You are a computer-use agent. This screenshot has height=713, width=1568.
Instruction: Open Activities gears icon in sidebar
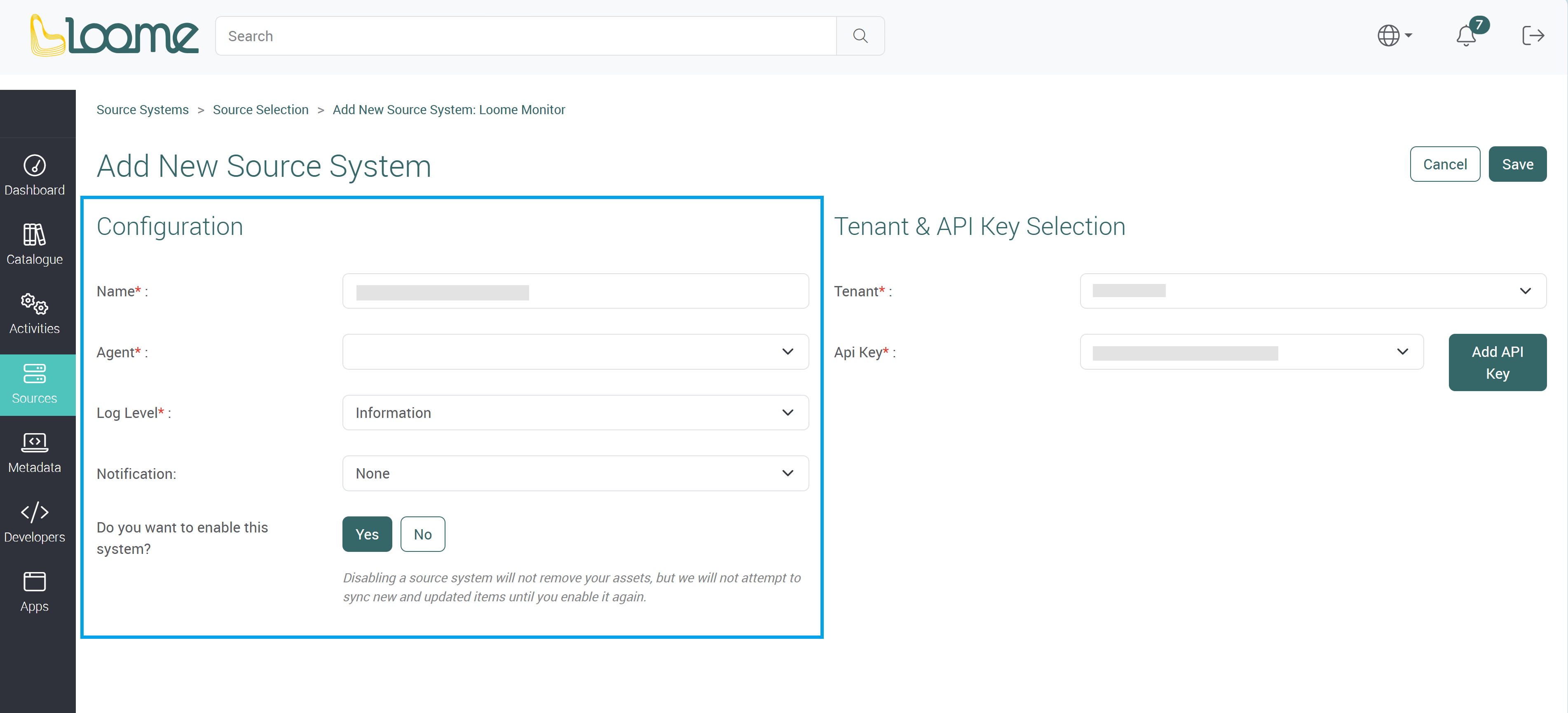pos(35,304)
